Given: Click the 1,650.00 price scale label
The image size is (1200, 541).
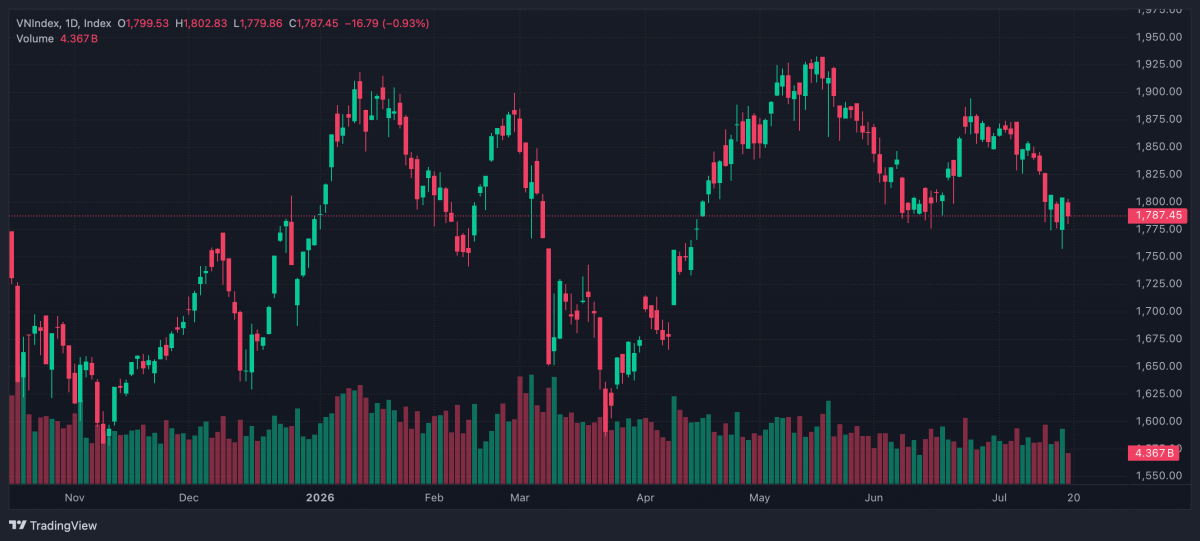Looking at the screenshot, I should tap(1159, 366).
